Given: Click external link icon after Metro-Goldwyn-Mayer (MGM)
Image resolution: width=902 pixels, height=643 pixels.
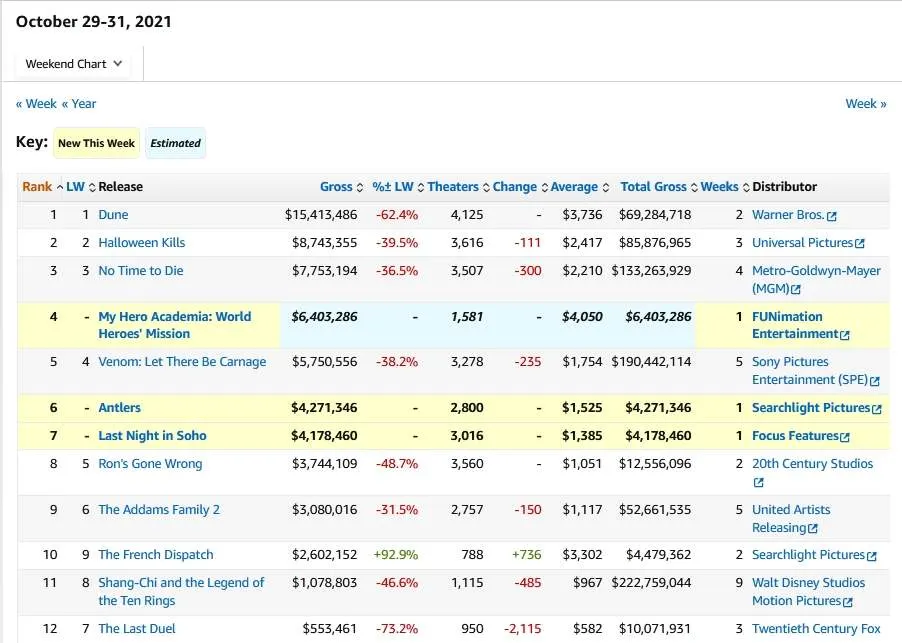Looking at the screenshot, I should (796, 290).
